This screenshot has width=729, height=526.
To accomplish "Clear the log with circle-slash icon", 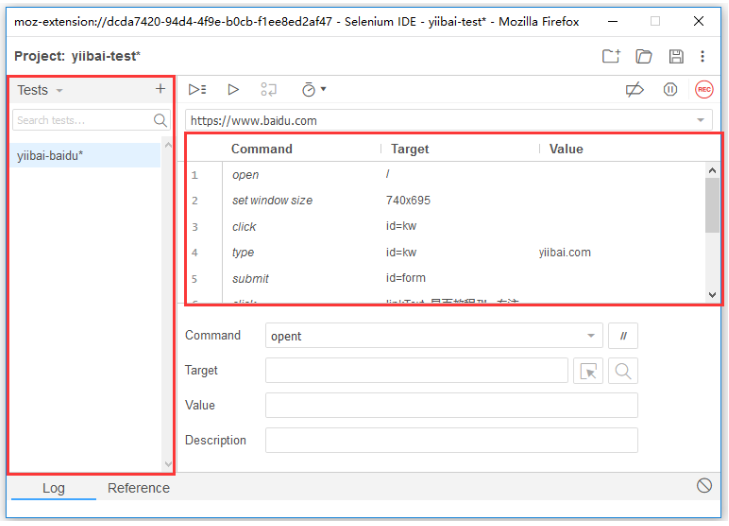I will coord(704,486).
